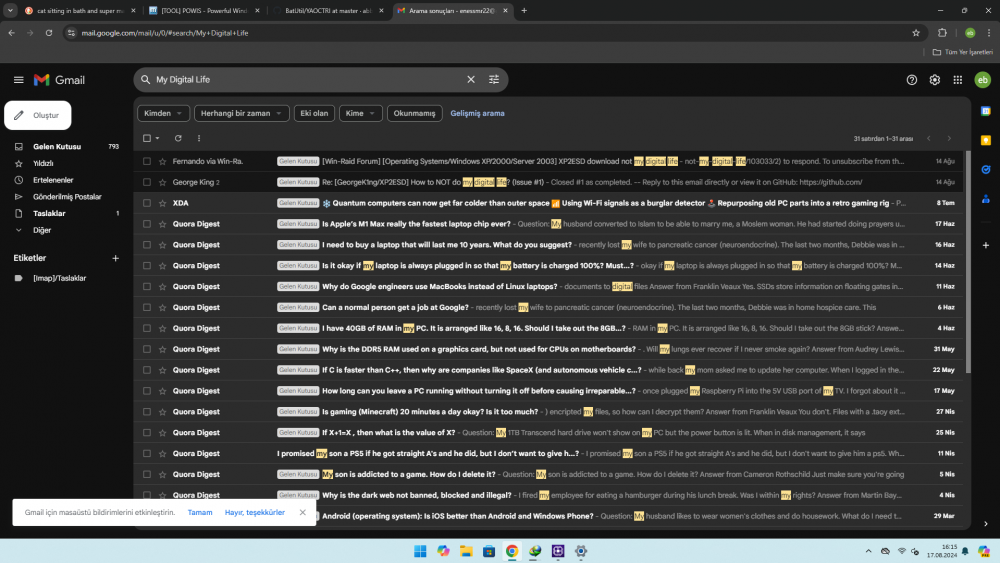The image size is (1000, 563).
Task: Check the Minecraft gaming email checkbox
Action: click(x=147, y=411)
